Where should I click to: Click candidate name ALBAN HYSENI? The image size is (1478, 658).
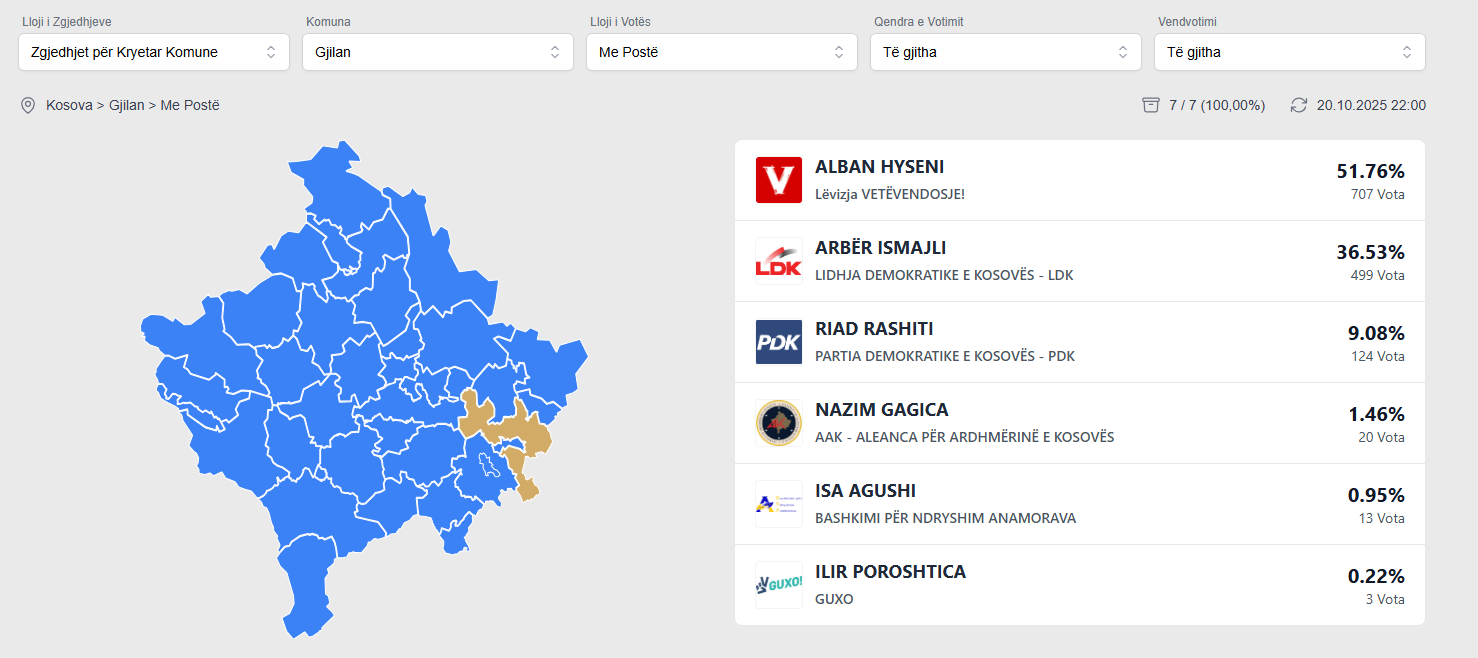coord(879,167)
